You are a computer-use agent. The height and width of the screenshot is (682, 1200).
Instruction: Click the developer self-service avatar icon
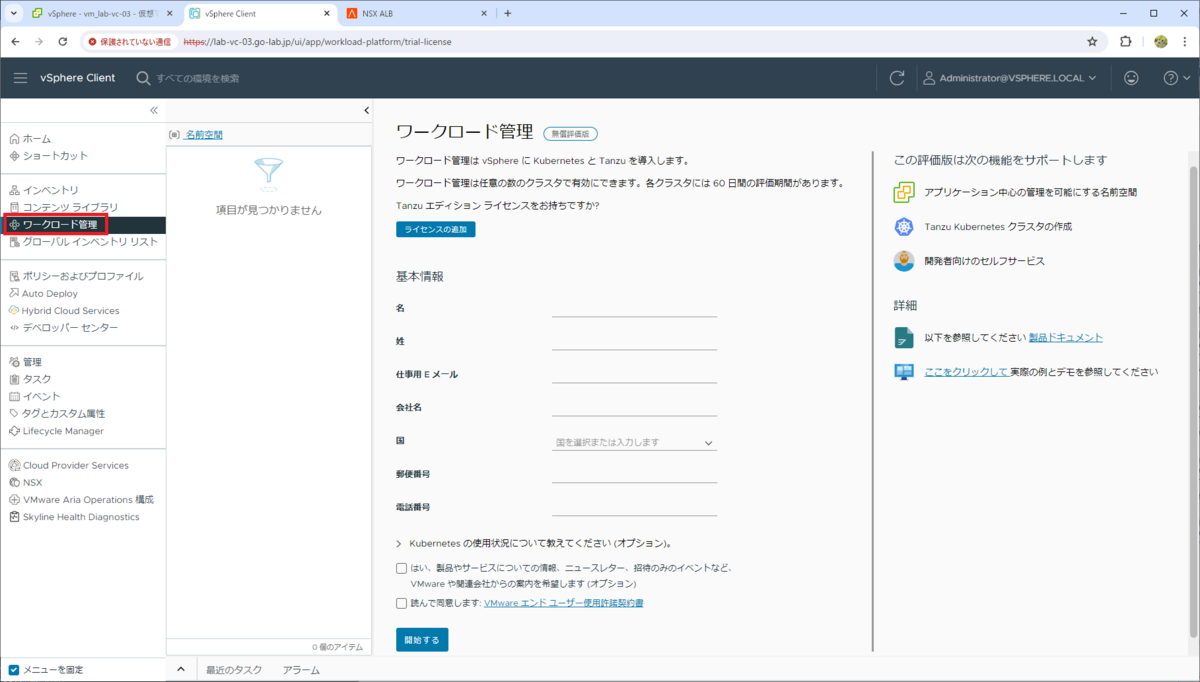click(x=904, y=261)
